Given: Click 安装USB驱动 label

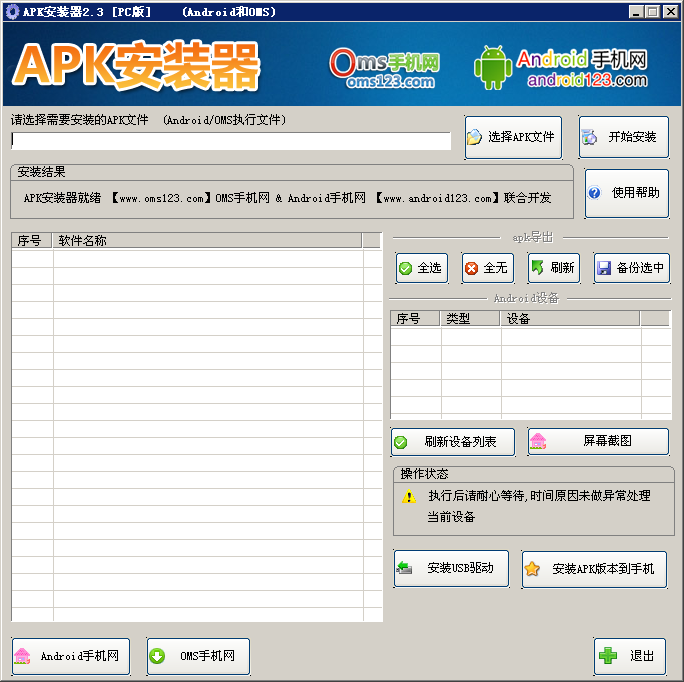Looking at the screenshot, I should 460,568.
